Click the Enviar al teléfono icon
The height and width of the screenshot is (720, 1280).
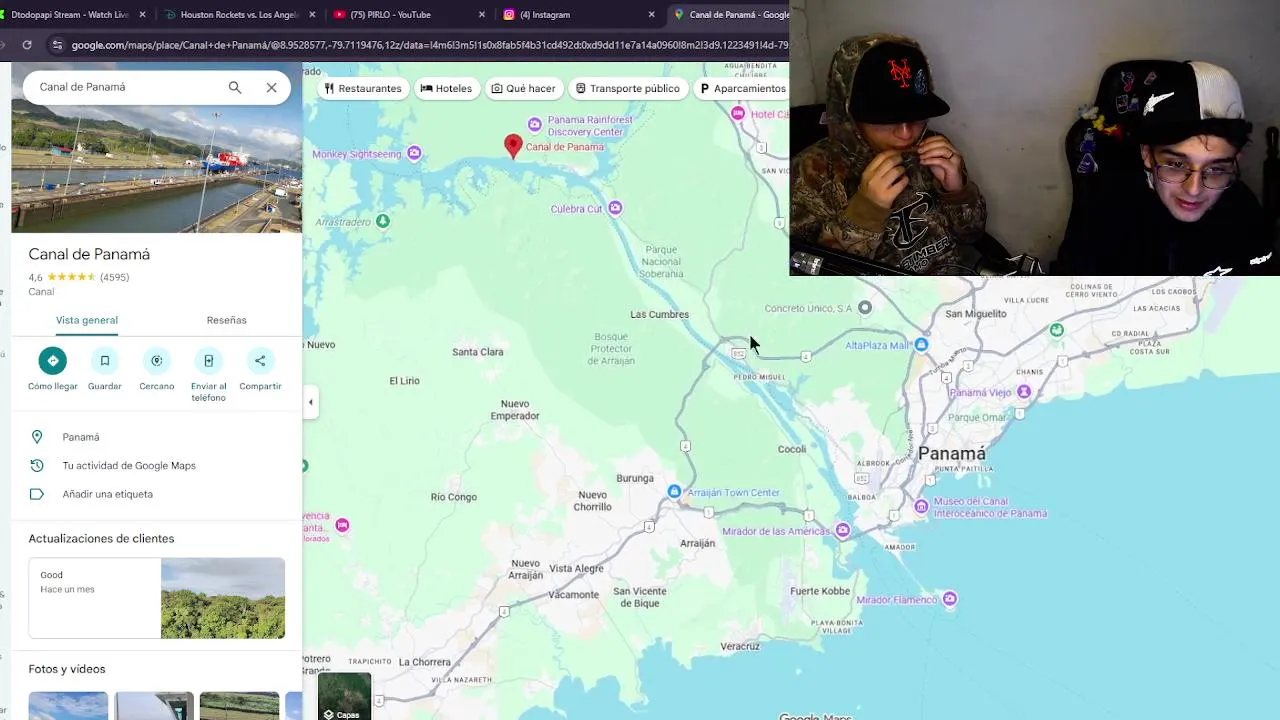208,361
